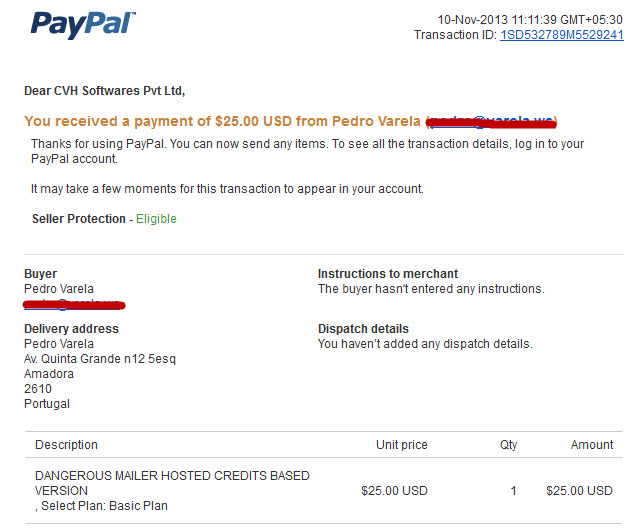This screenshot has height=528, width=628.
Task: Click the redacted email in payment headline
Action: 491,122
